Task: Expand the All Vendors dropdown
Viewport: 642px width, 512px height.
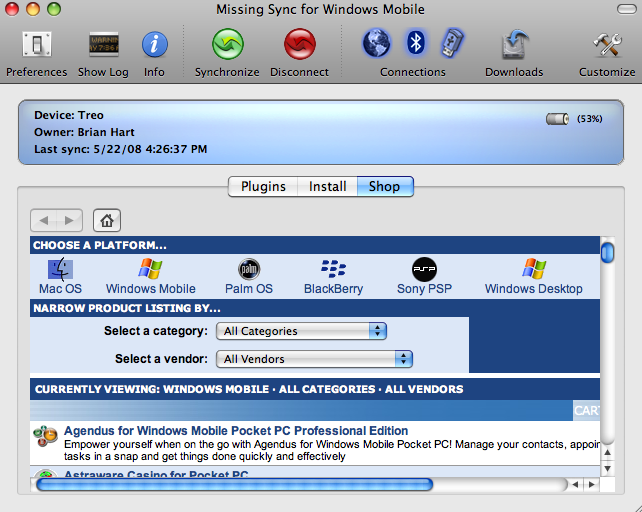Action: point(316,359)
